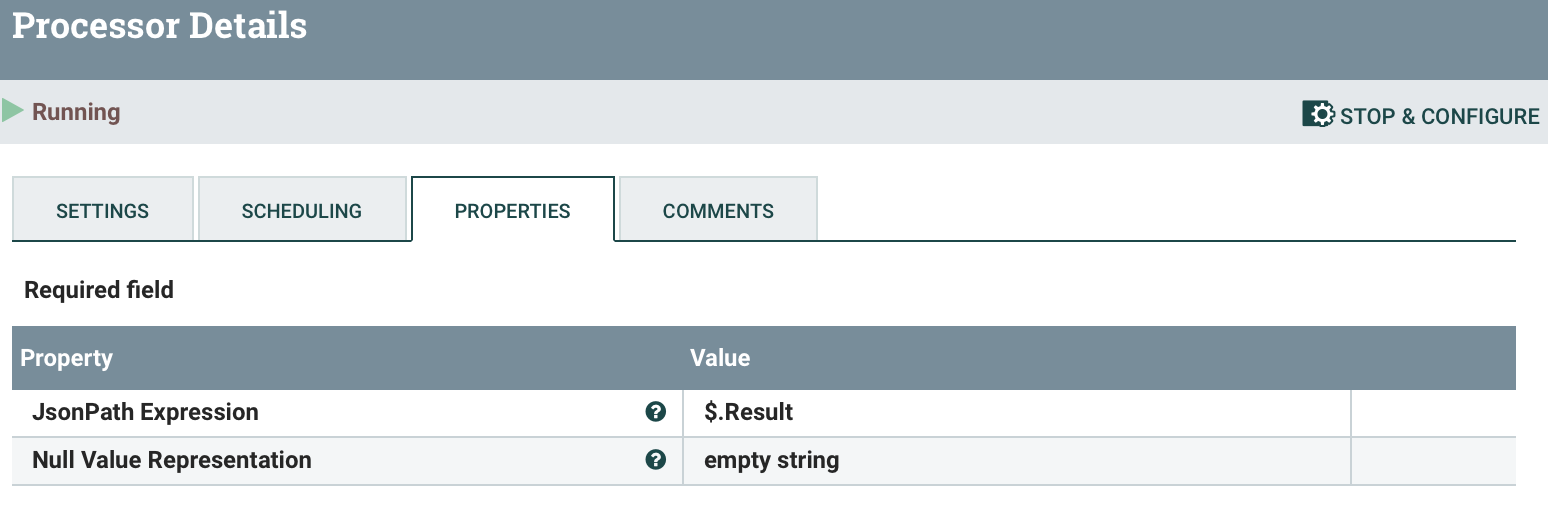Screen dimensions: 1548x532
Task: Open the Scheduling tab
Action: [302, 210]
